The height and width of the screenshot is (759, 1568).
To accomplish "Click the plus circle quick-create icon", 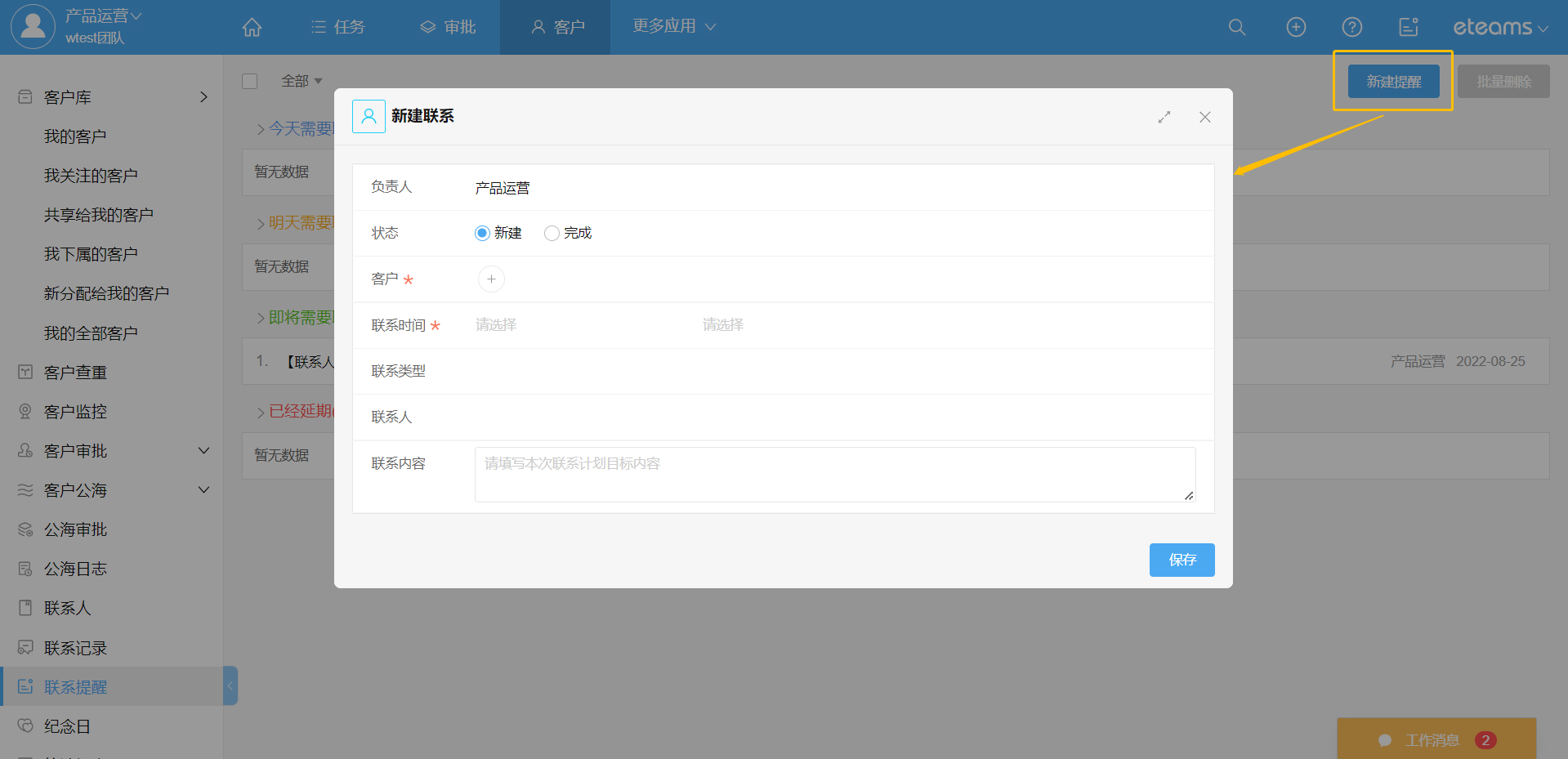I will 1296,28.
